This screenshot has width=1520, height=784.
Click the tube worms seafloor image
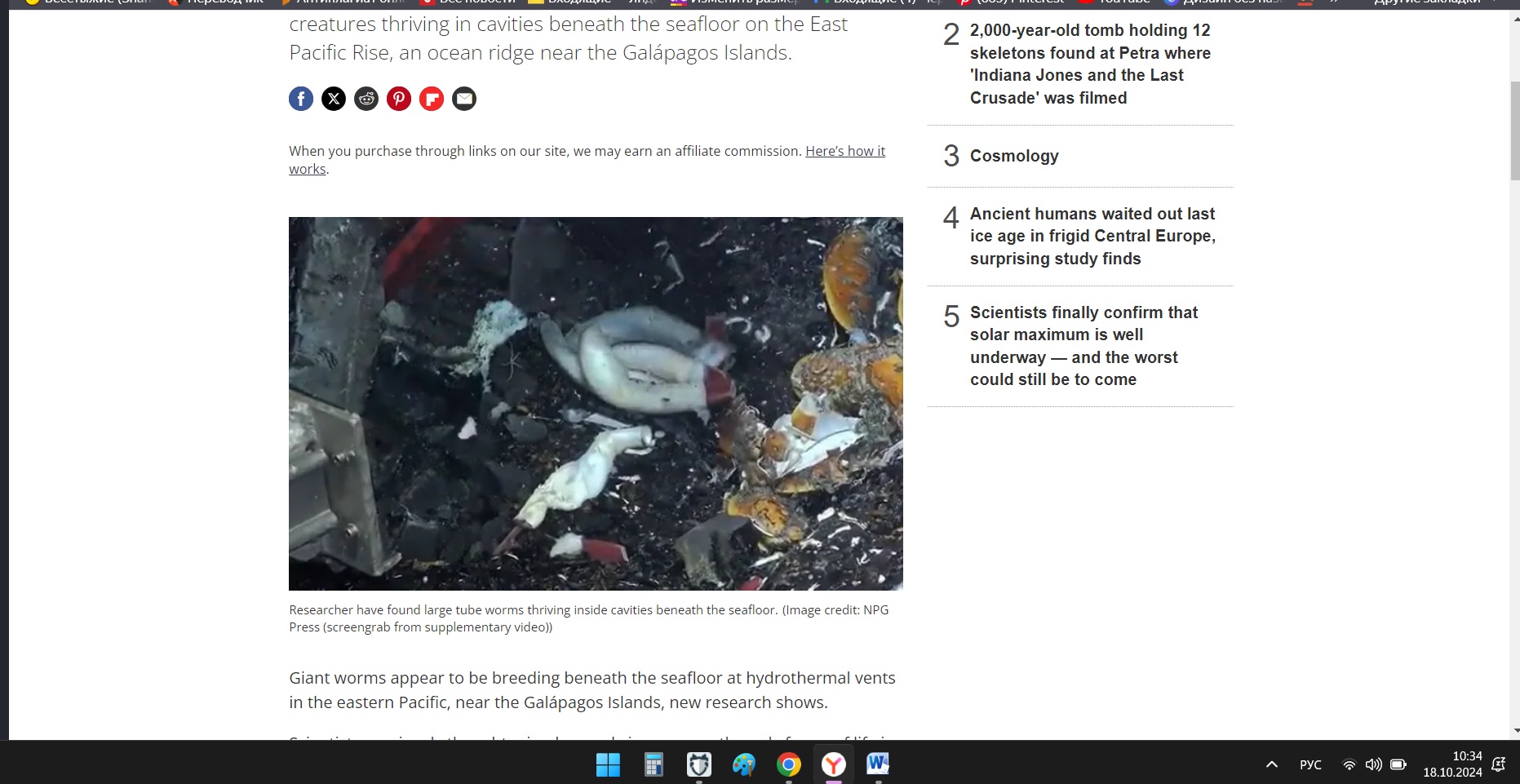pyautogui.click(x=596, y=403)
